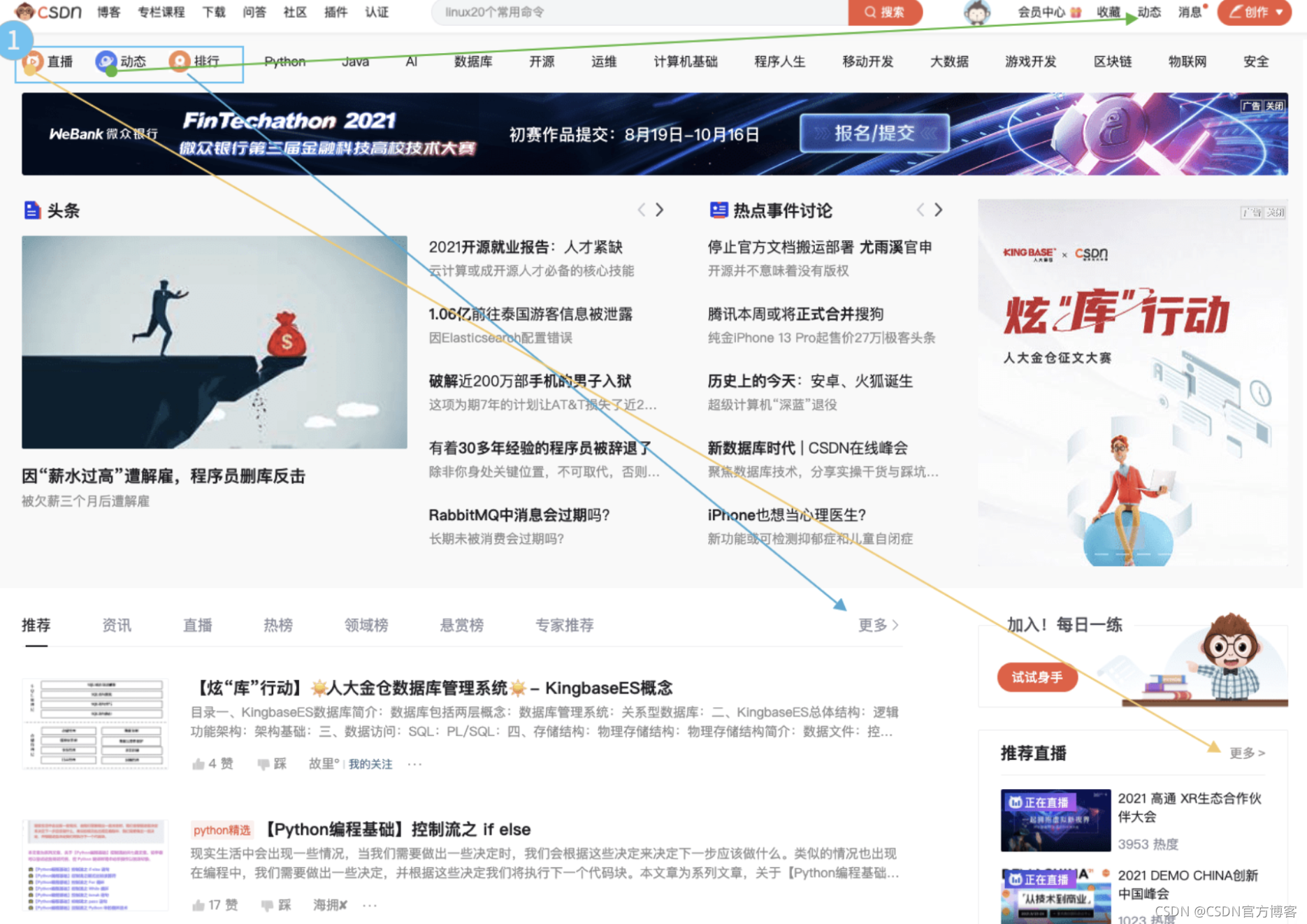Close the FinTechathon banner ad via 关闭
The image size is (1307, 924).
[1275, 106]
